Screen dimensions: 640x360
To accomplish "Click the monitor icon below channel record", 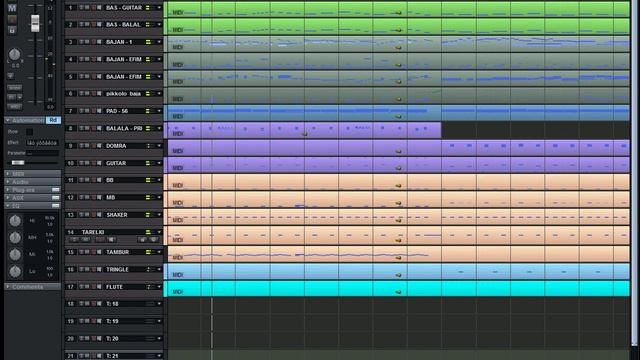I will (x=12, y=31).
